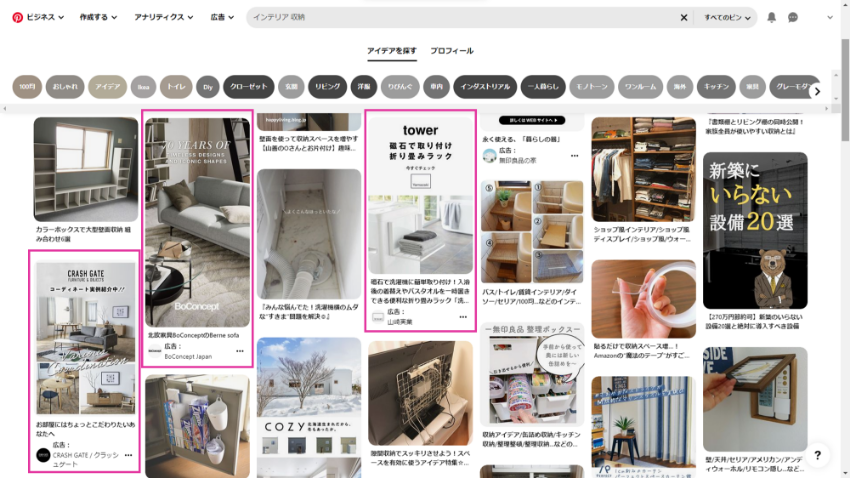Open the cabinet door storage pin image
The image size is (850, 482).
pyautogui.click(x=197, y=426)
